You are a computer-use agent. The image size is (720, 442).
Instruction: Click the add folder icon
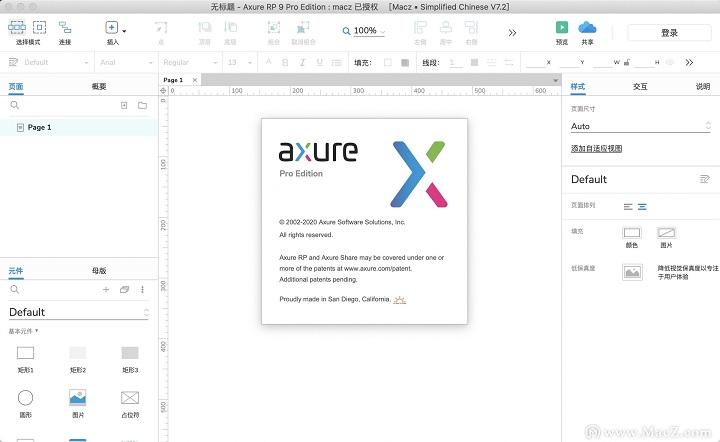(x=142, y=105)
